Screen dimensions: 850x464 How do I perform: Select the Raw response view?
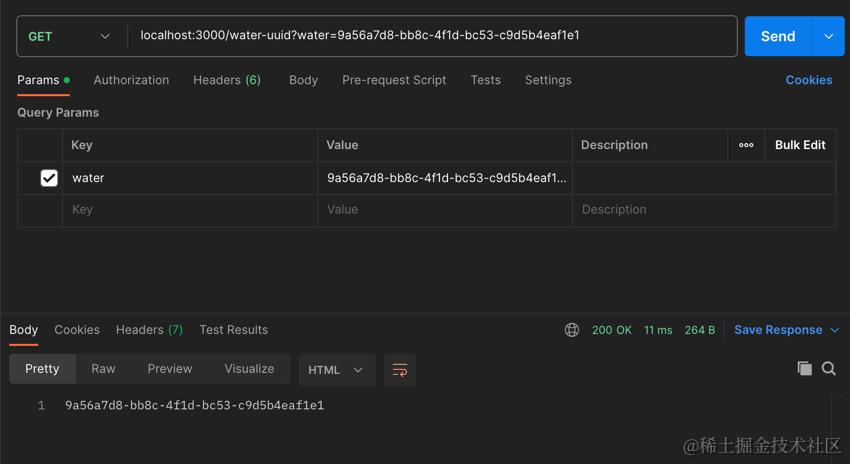point(103,369)
